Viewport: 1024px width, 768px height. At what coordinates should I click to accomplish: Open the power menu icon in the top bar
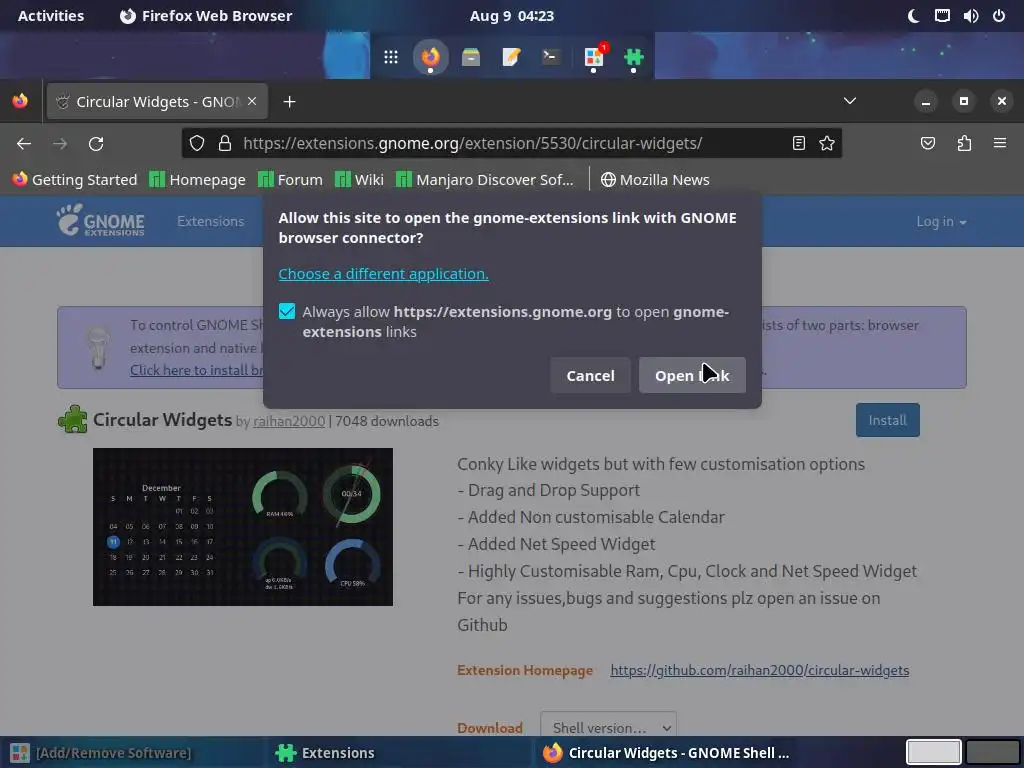tap(999, 16)
